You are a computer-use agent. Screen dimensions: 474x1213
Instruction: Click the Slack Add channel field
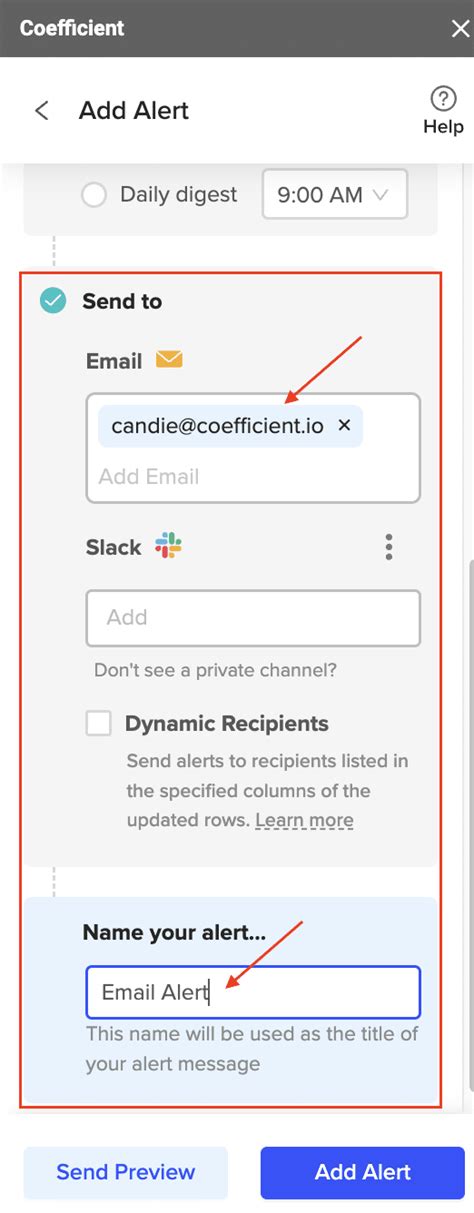coord(253,617)
